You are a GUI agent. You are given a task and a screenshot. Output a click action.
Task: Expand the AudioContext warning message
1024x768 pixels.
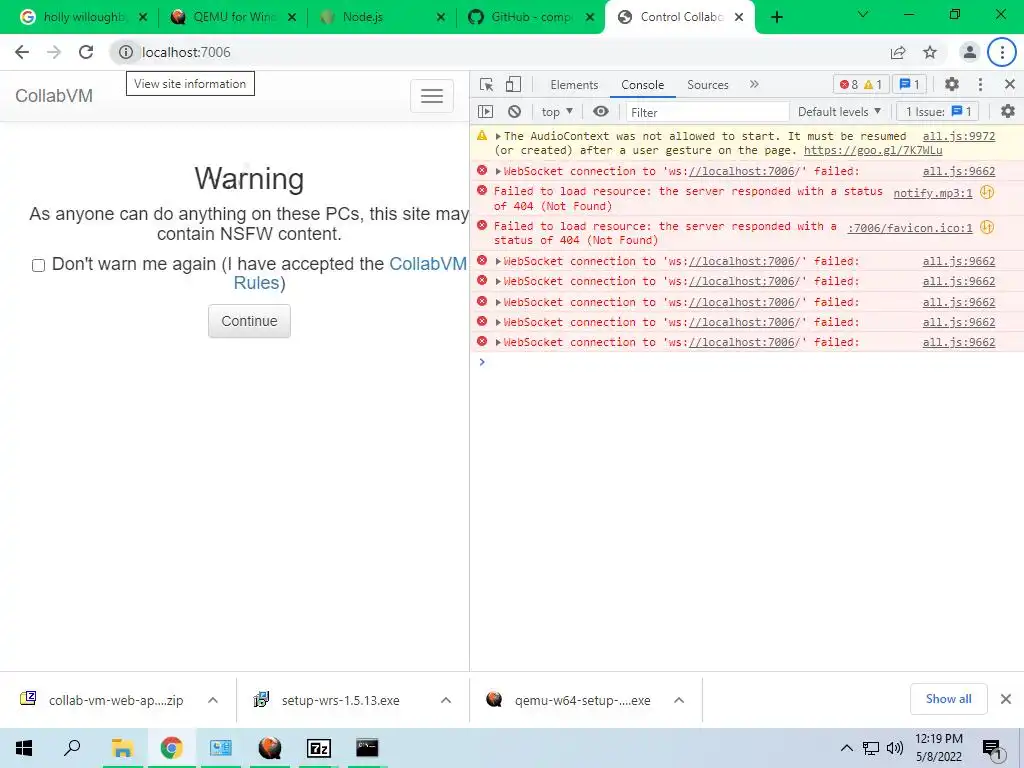[498, 136]
